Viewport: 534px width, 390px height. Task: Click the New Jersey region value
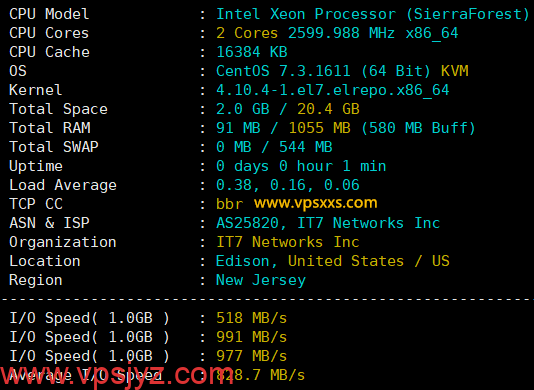[x=261, y=281]
